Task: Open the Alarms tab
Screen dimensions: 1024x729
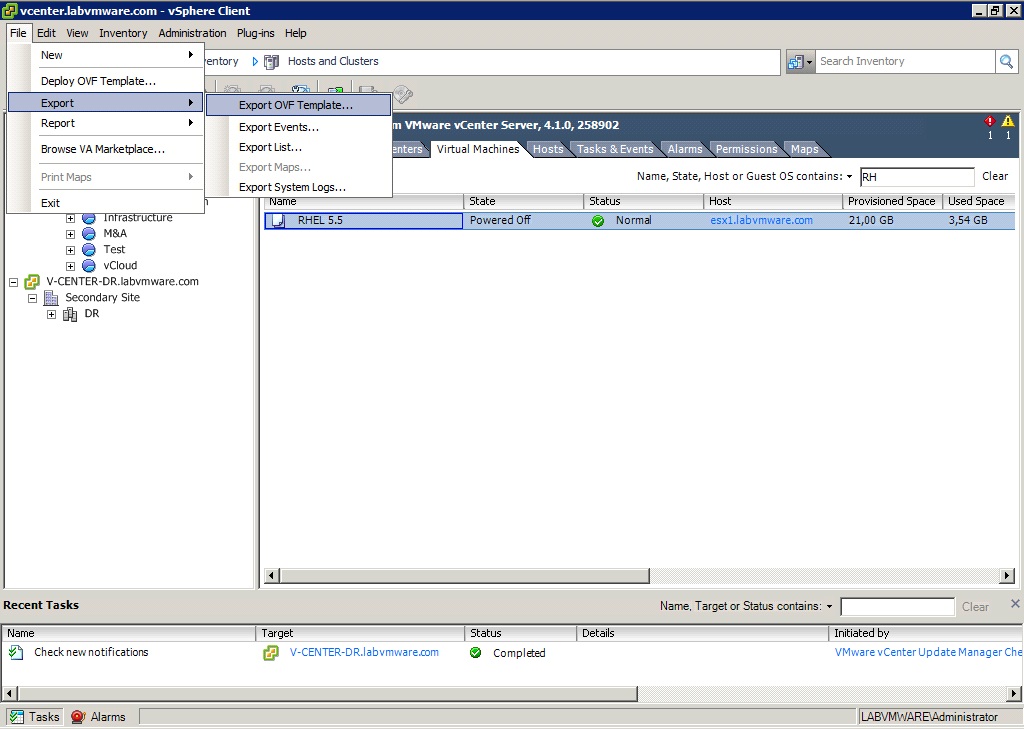Action: tap(685, 149)
